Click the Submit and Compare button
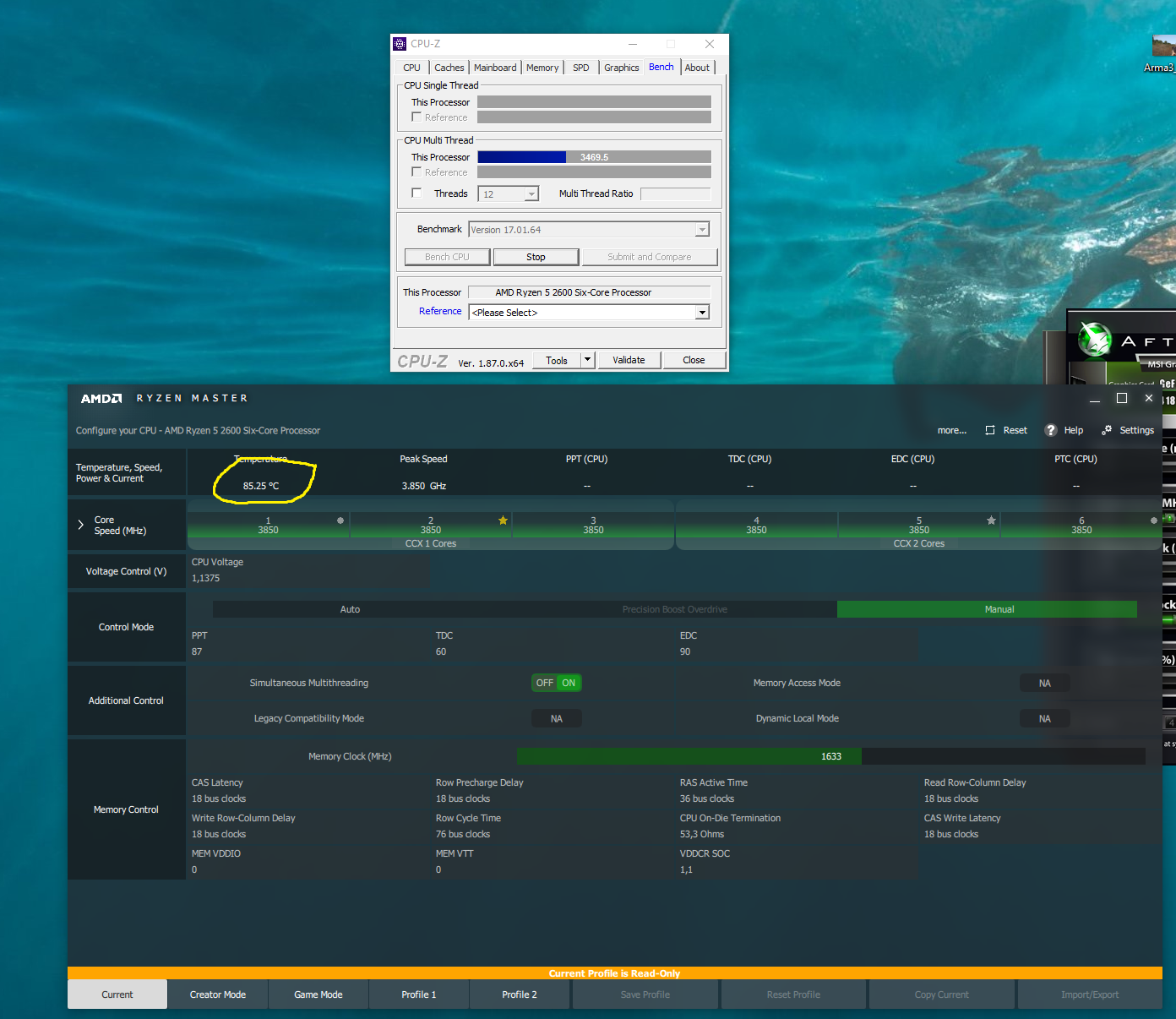The image size is (1176, 1019). tap(649, 257)
